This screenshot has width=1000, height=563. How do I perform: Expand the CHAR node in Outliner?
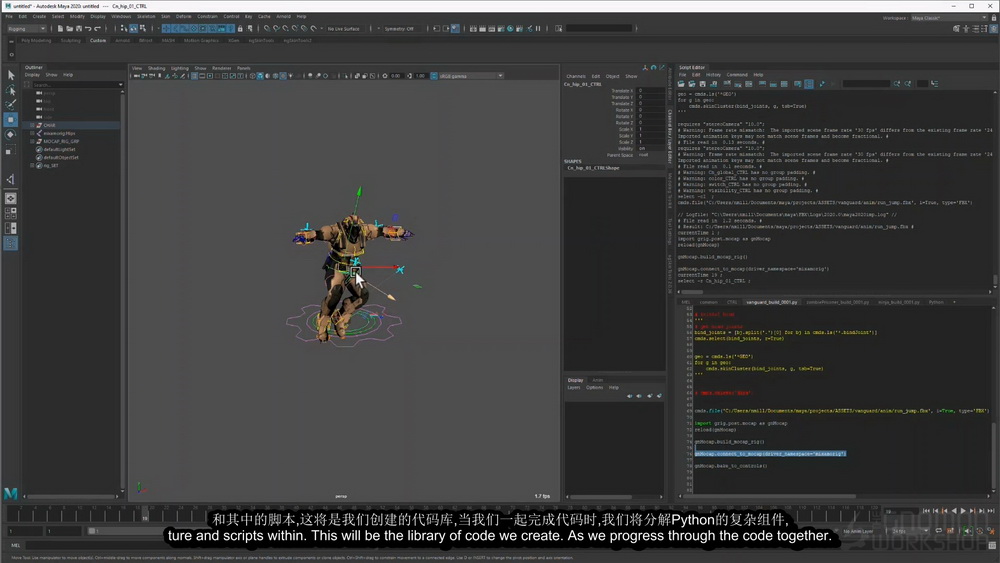[32, 126]
